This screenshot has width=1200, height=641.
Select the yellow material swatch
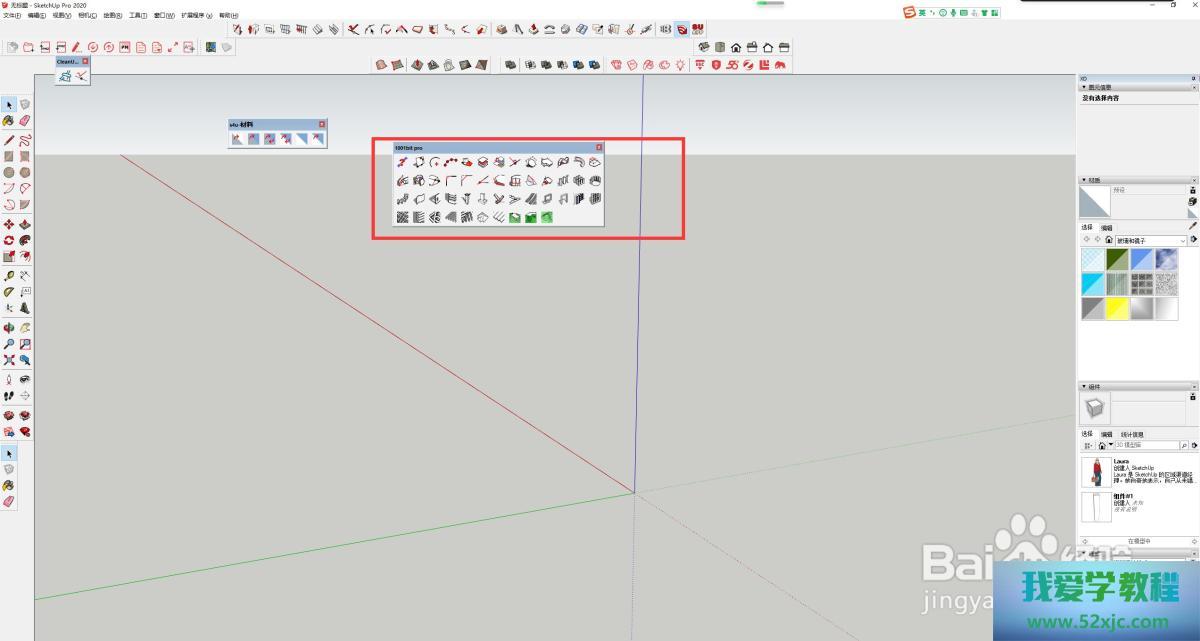1117,309
